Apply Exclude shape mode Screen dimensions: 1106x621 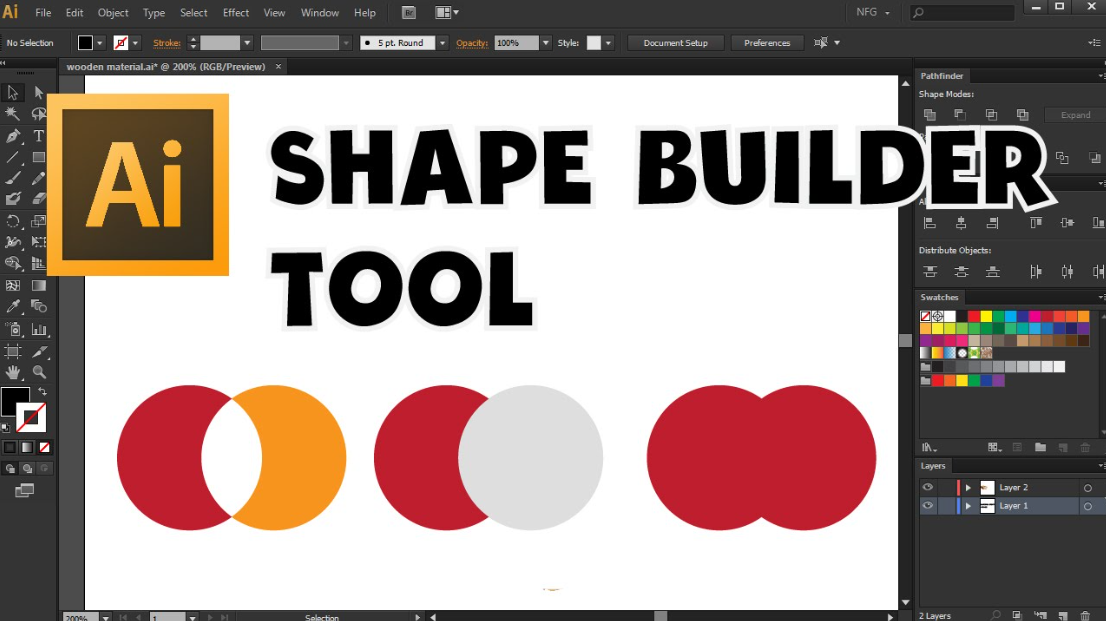1022,114
